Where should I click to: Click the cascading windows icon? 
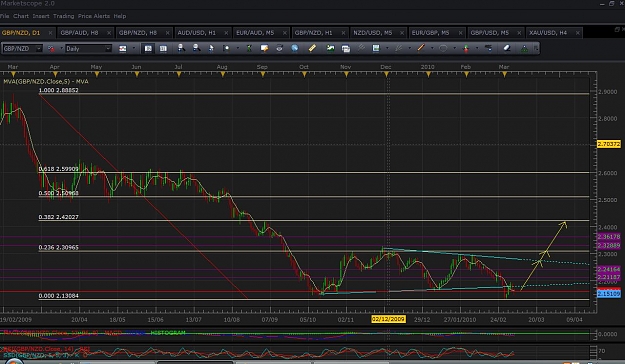(346, 49)
